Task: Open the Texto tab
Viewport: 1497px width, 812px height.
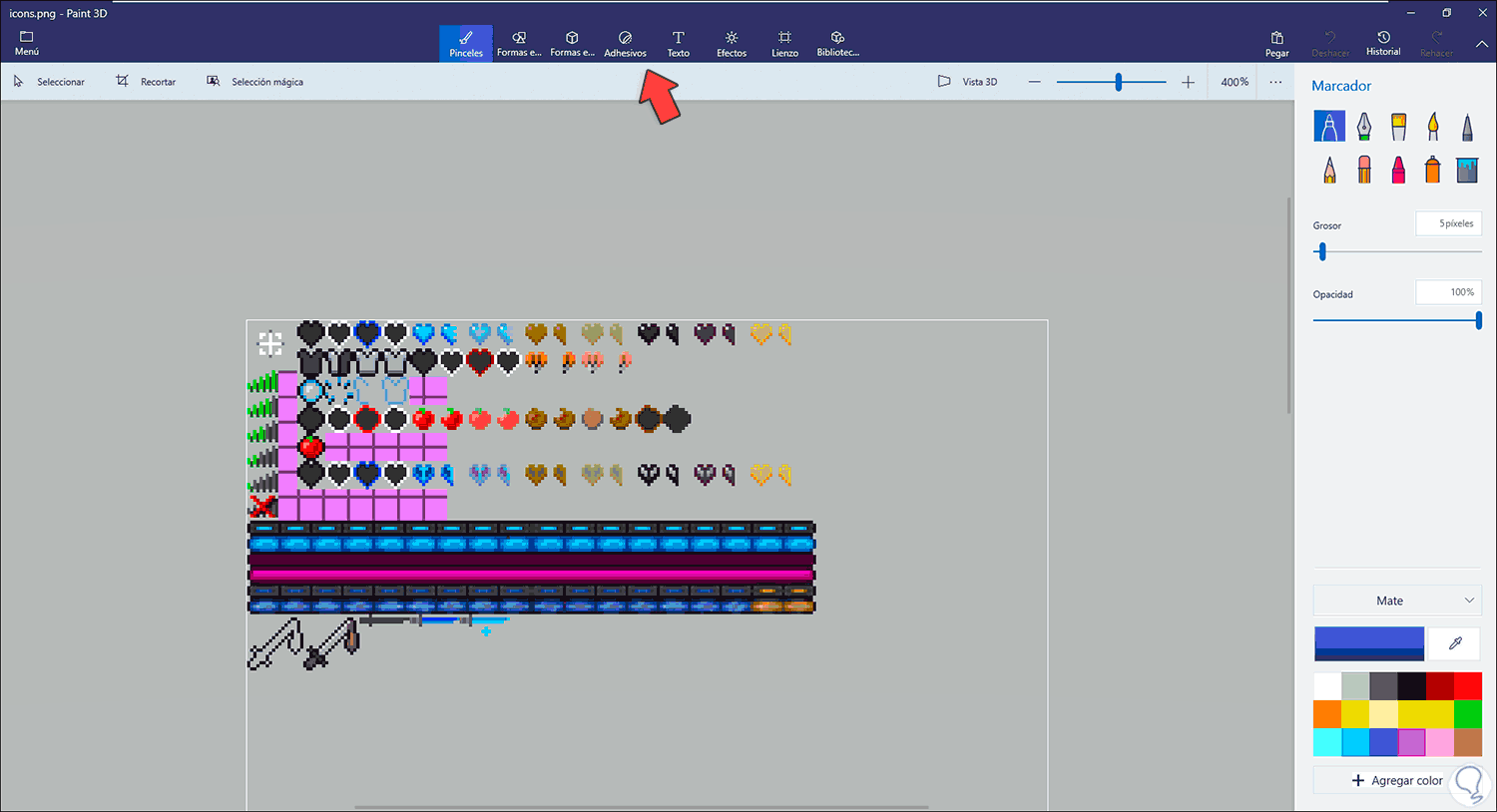Action: click(x=679, y=44)
